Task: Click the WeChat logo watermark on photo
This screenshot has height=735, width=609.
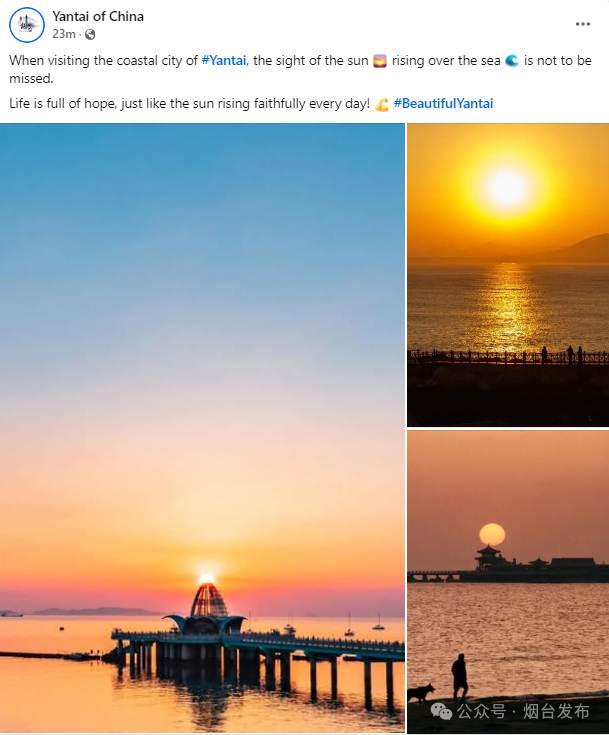Action: coord(441,711)
